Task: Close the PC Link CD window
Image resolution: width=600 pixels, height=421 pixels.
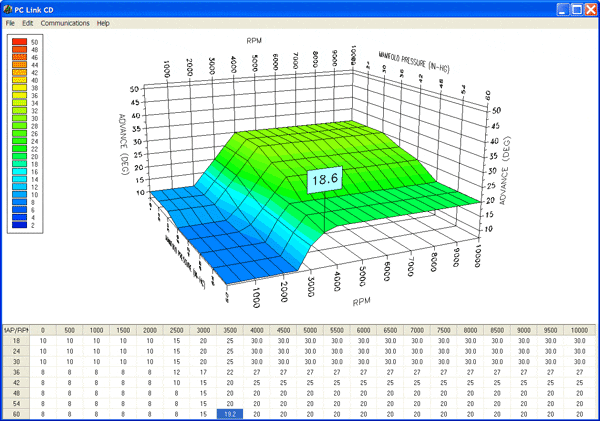Action: tap(590, 8)
